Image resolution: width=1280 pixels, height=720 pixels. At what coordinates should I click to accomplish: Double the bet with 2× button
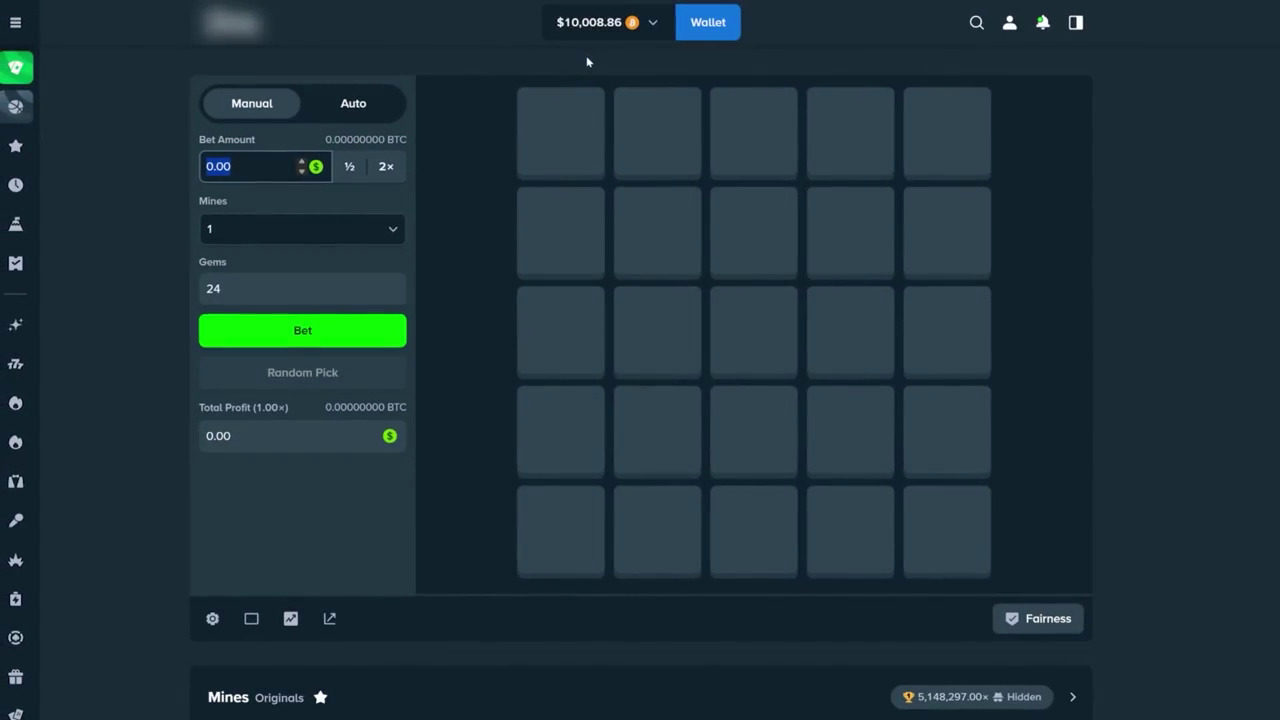(386, 167)
